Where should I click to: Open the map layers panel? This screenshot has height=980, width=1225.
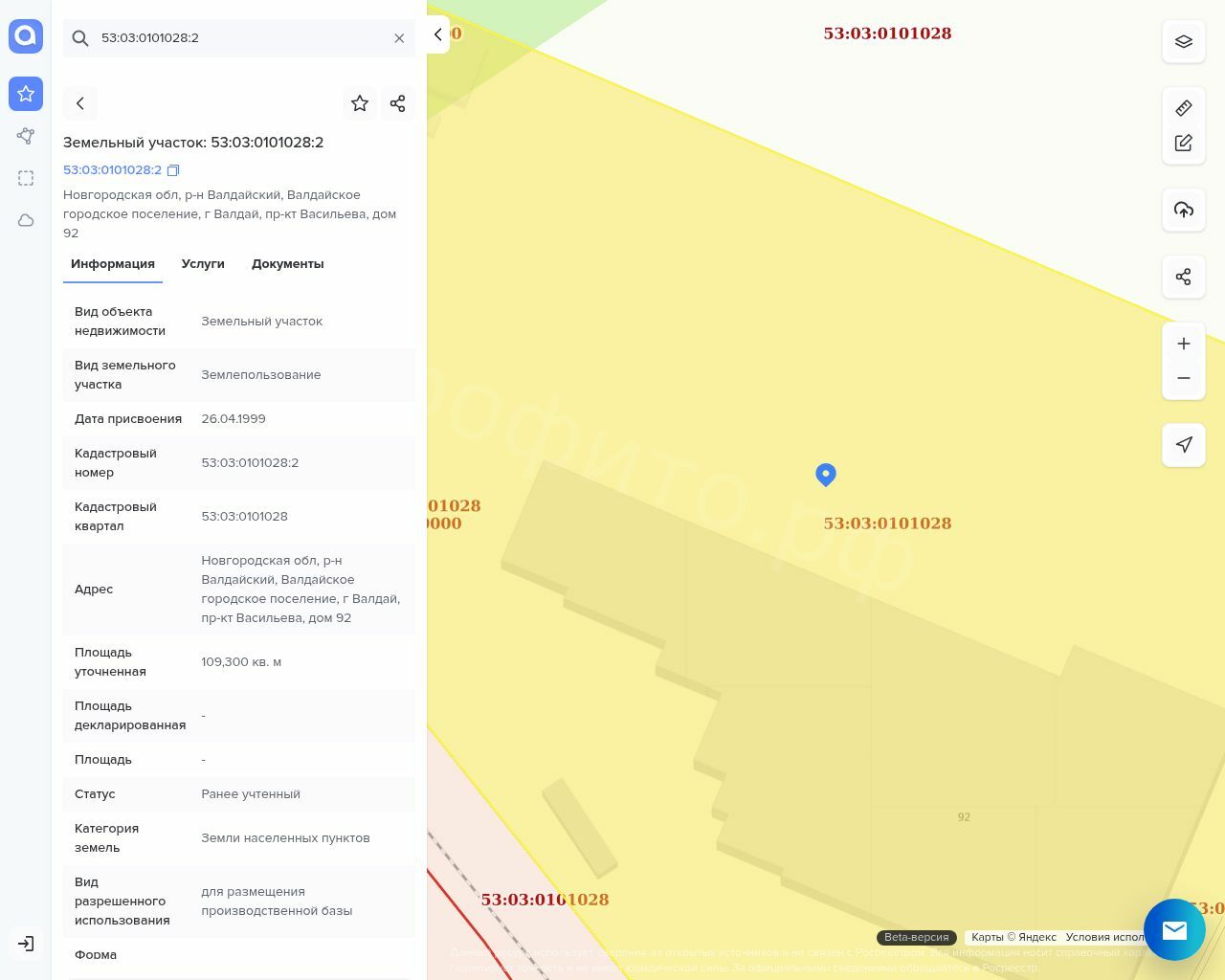1183,42
